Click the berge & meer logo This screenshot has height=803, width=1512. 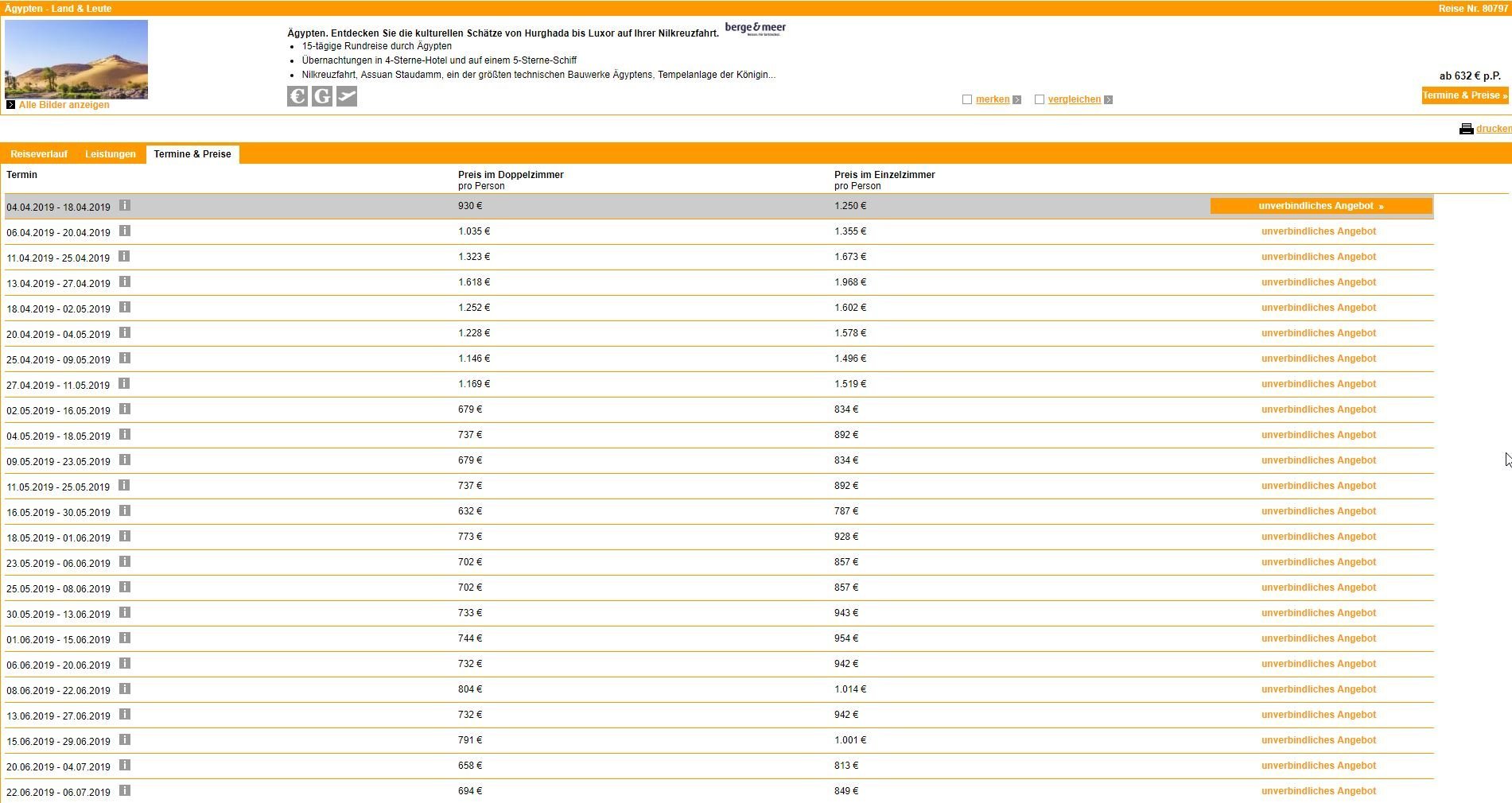pos(755,29)
